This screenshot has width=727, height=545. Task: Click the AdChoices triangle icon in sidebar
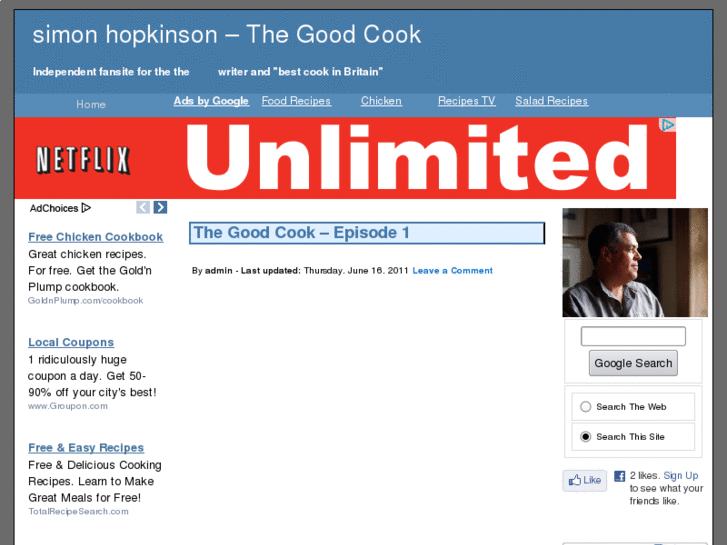click(86, 208)
